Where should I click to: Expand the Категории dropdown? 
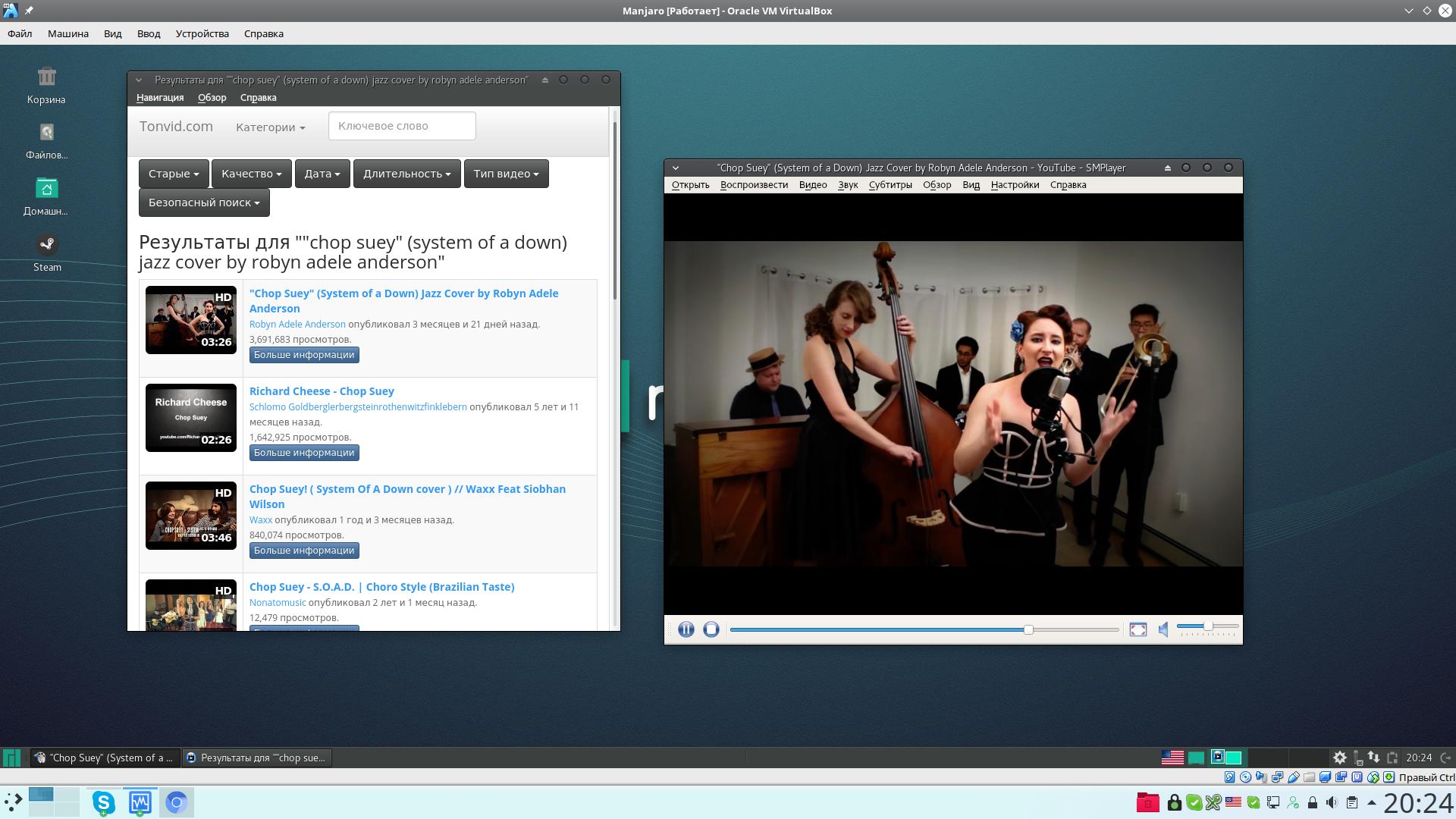pyautogui.click(x=271, y=127)
